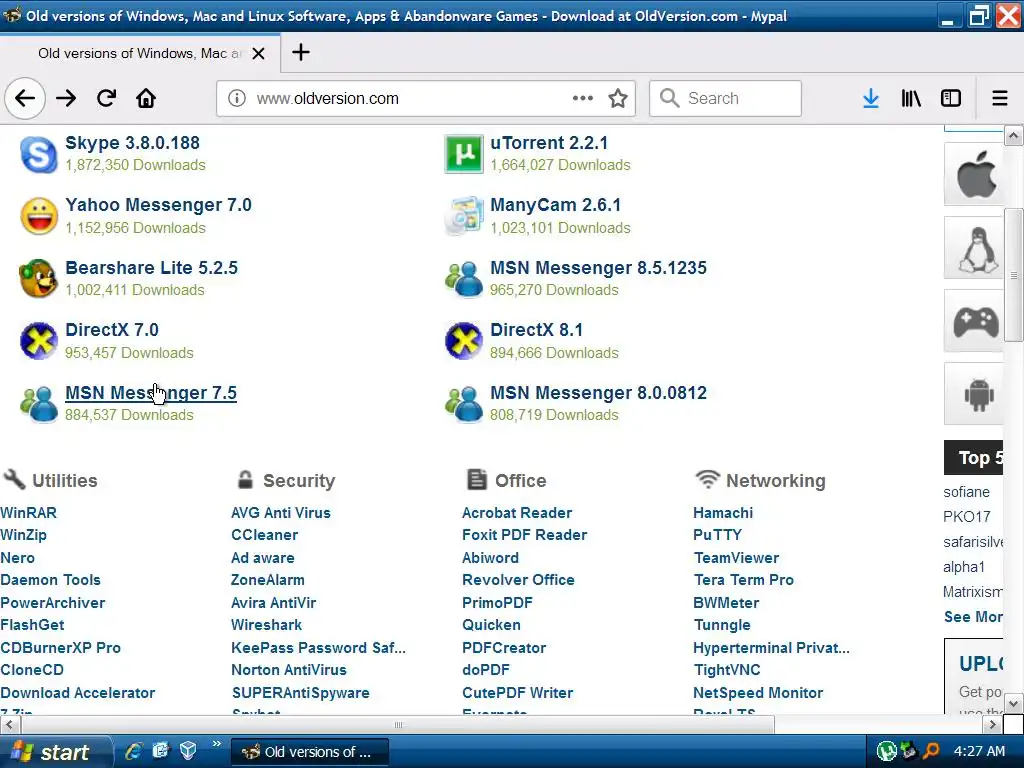Open the TeamViewer link
Screen dimensions: 1024x768
click(x=736, y=558)
